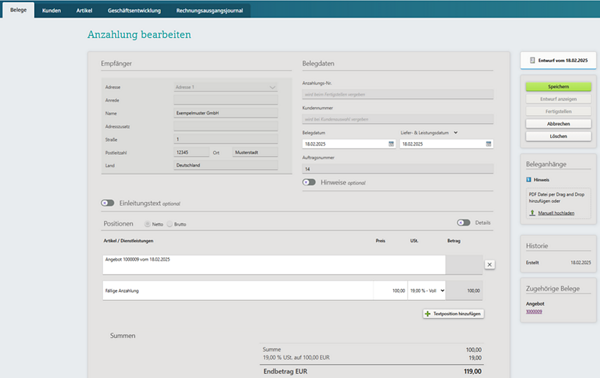Click the Abbrechen button
This screenshot has width=600, height=378.
[558, 124]
